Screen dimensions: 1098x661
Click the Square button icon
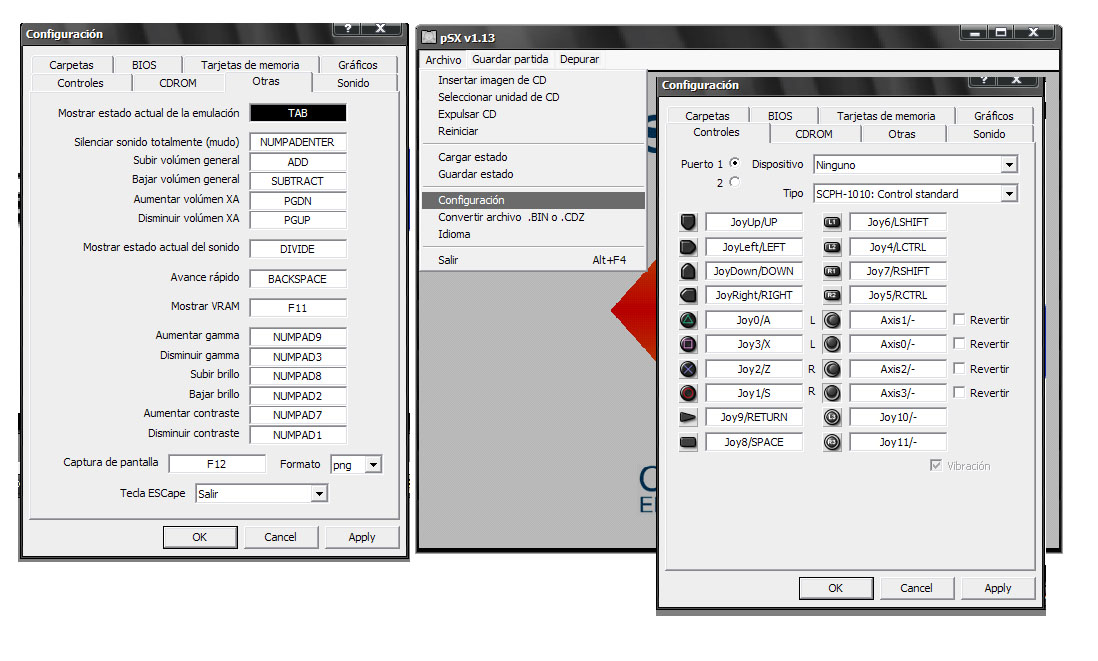coord(688,344)
